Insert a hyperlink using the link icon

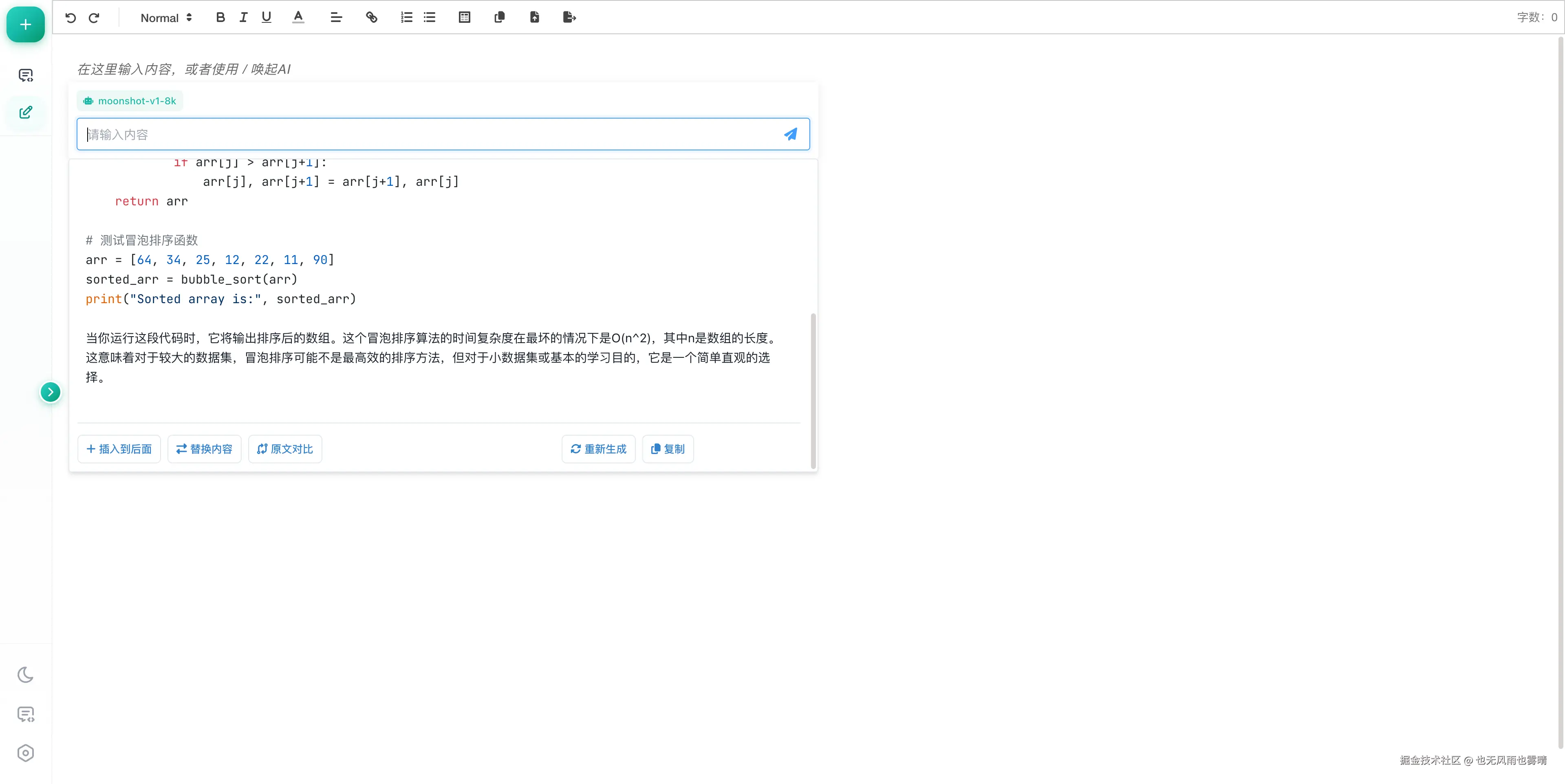click(x=371, y=17)
